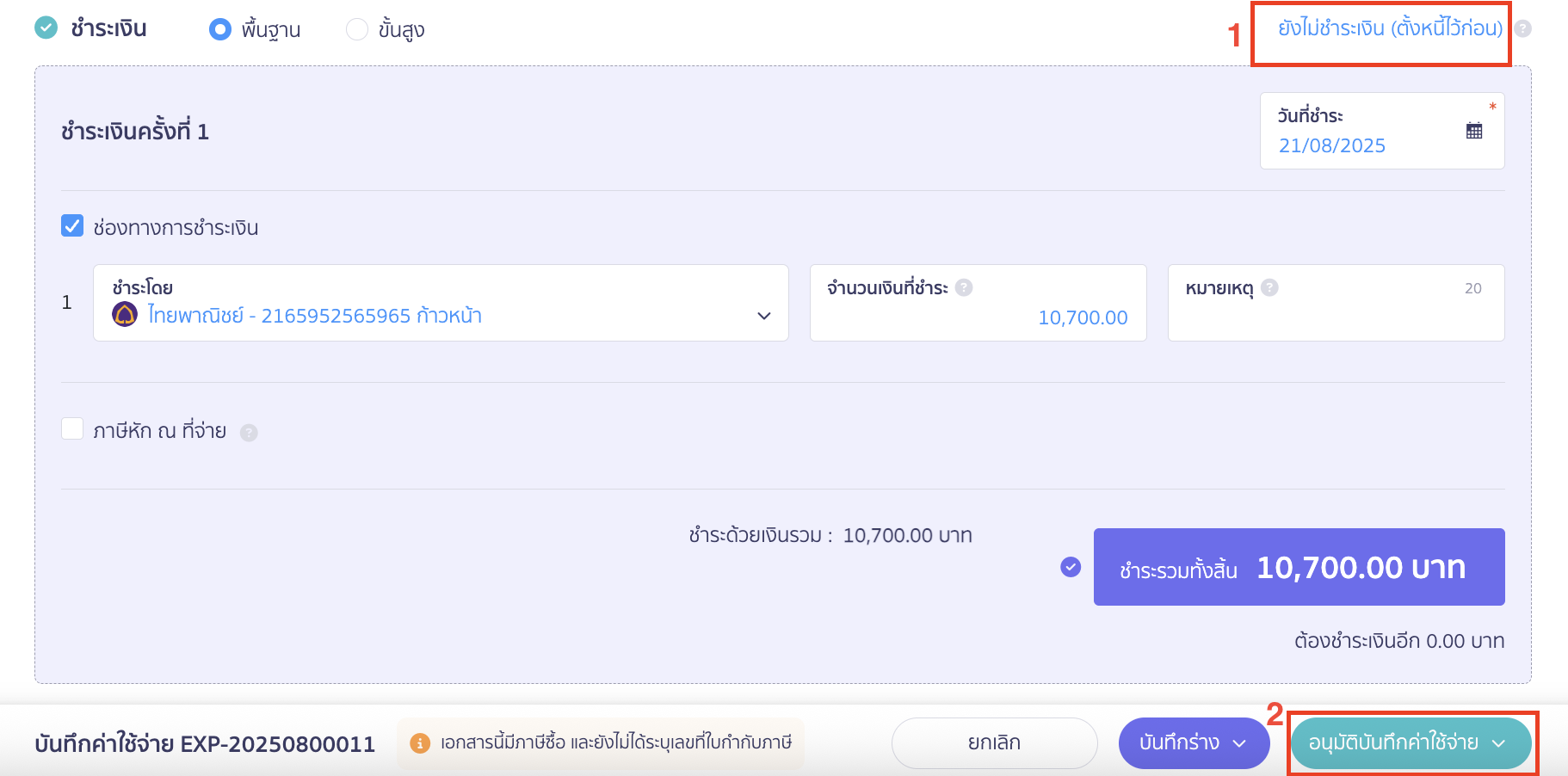Click the help icon next to จำนวนเงินที่ชำระ
The height and width of the screenshot is (776, 1568).
click(x=964, y=287)
